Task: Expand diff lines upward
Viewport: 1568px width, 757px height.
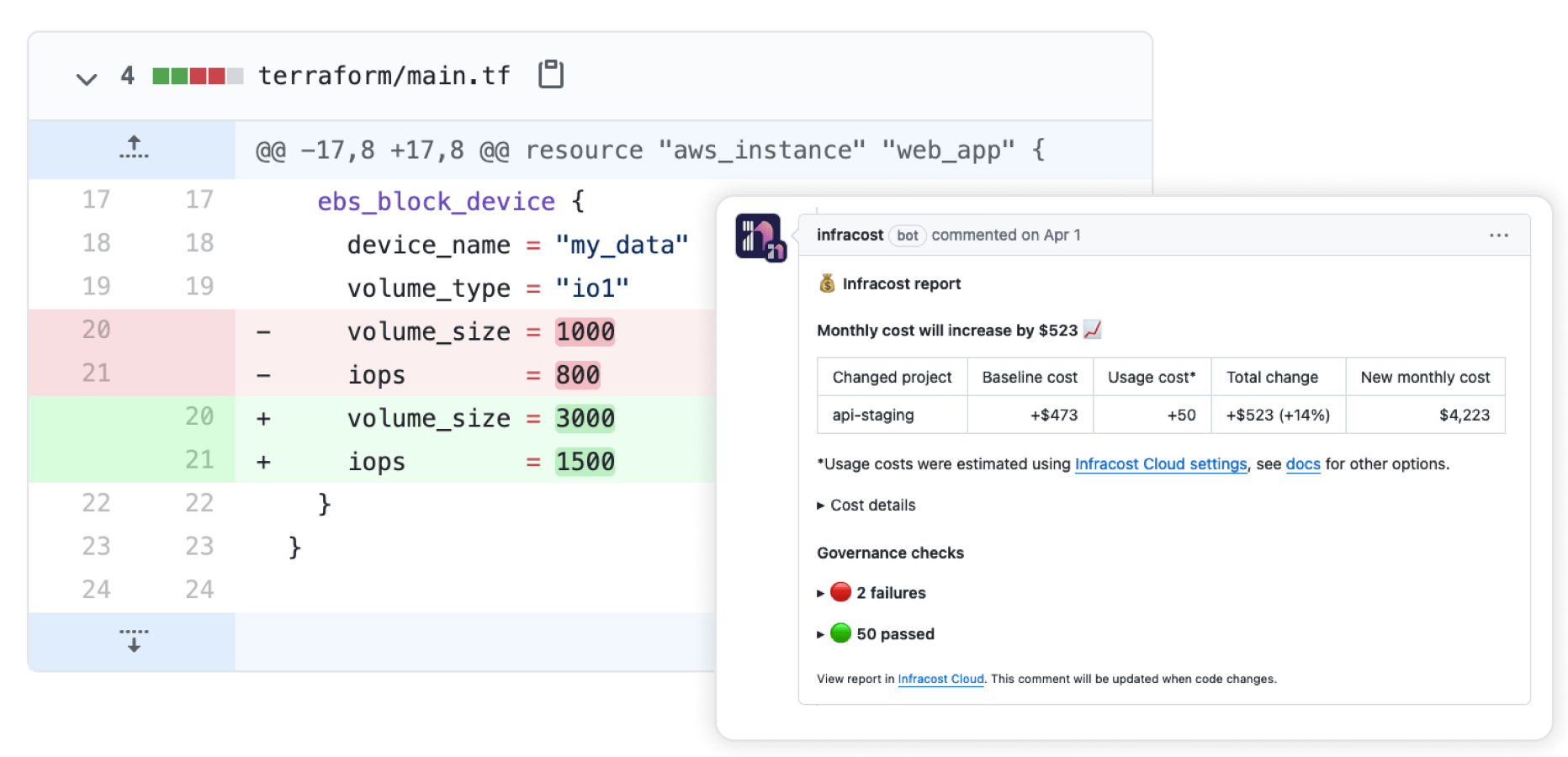Action: 133,148
